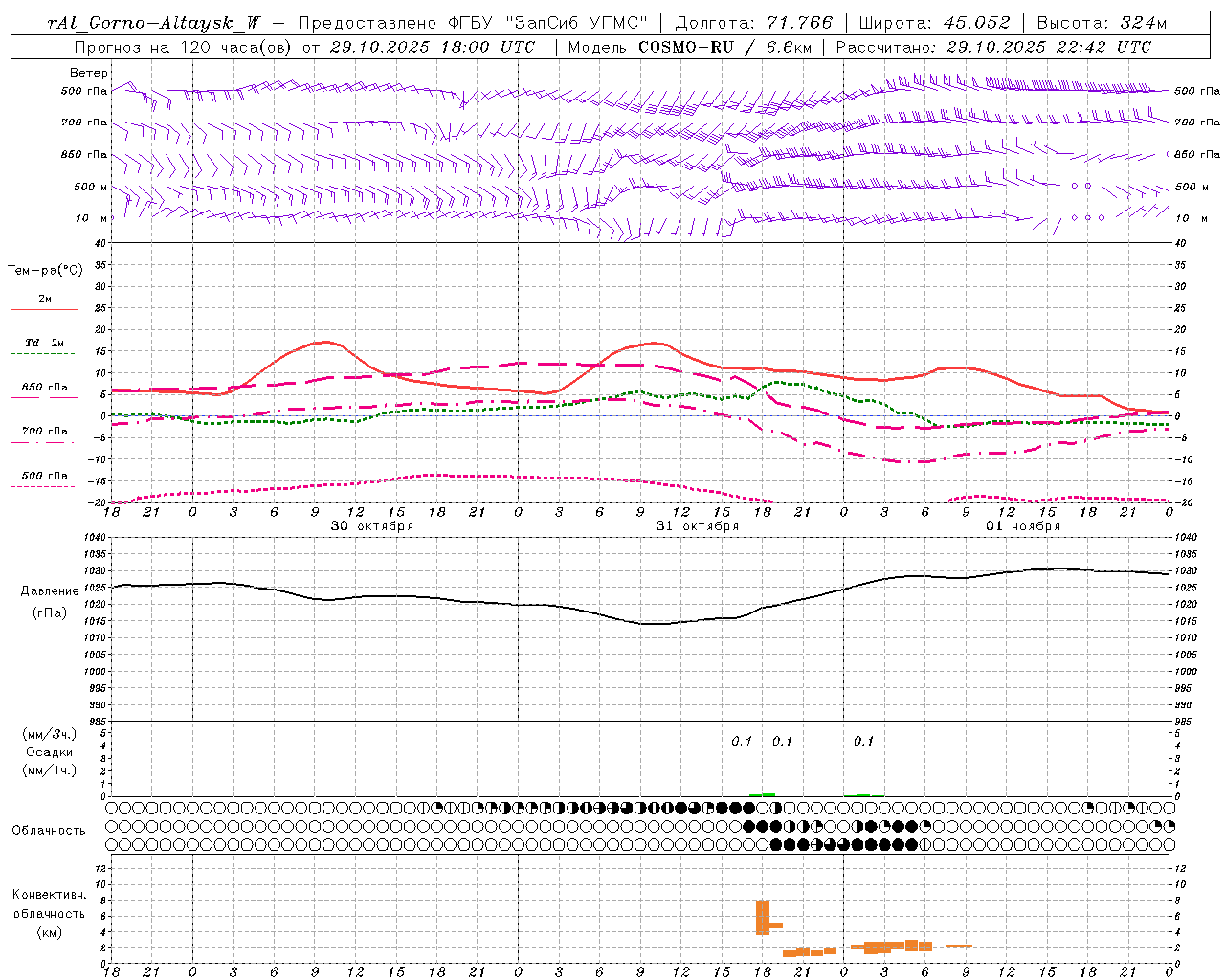The image size is (1225, 980).
Task: Click the 01 ноября date label
Action: pos(1023,526)
